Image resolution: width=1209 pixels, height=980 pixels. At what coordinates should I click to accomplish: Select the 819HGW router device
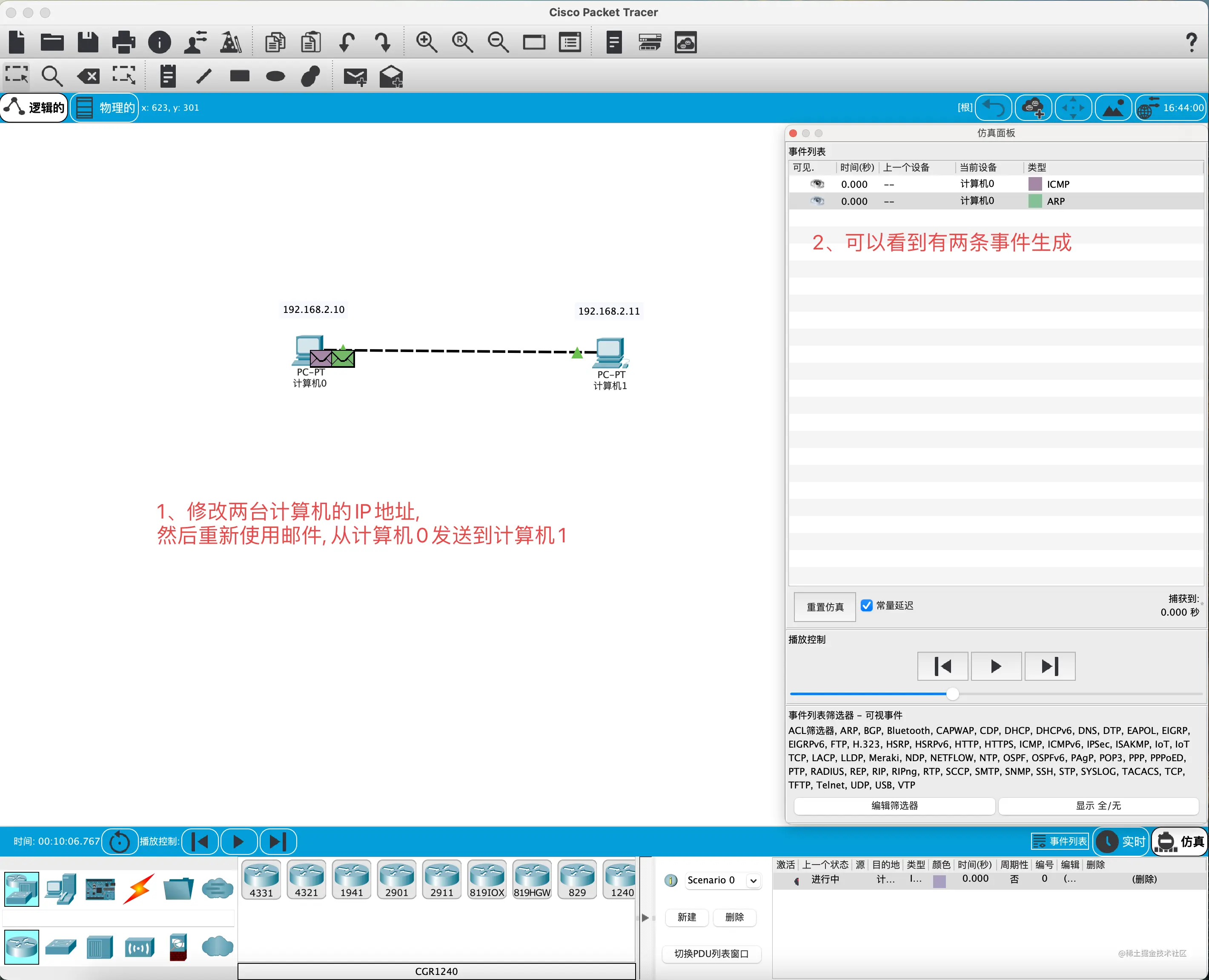pyautogui.click(x=532, y=879)
